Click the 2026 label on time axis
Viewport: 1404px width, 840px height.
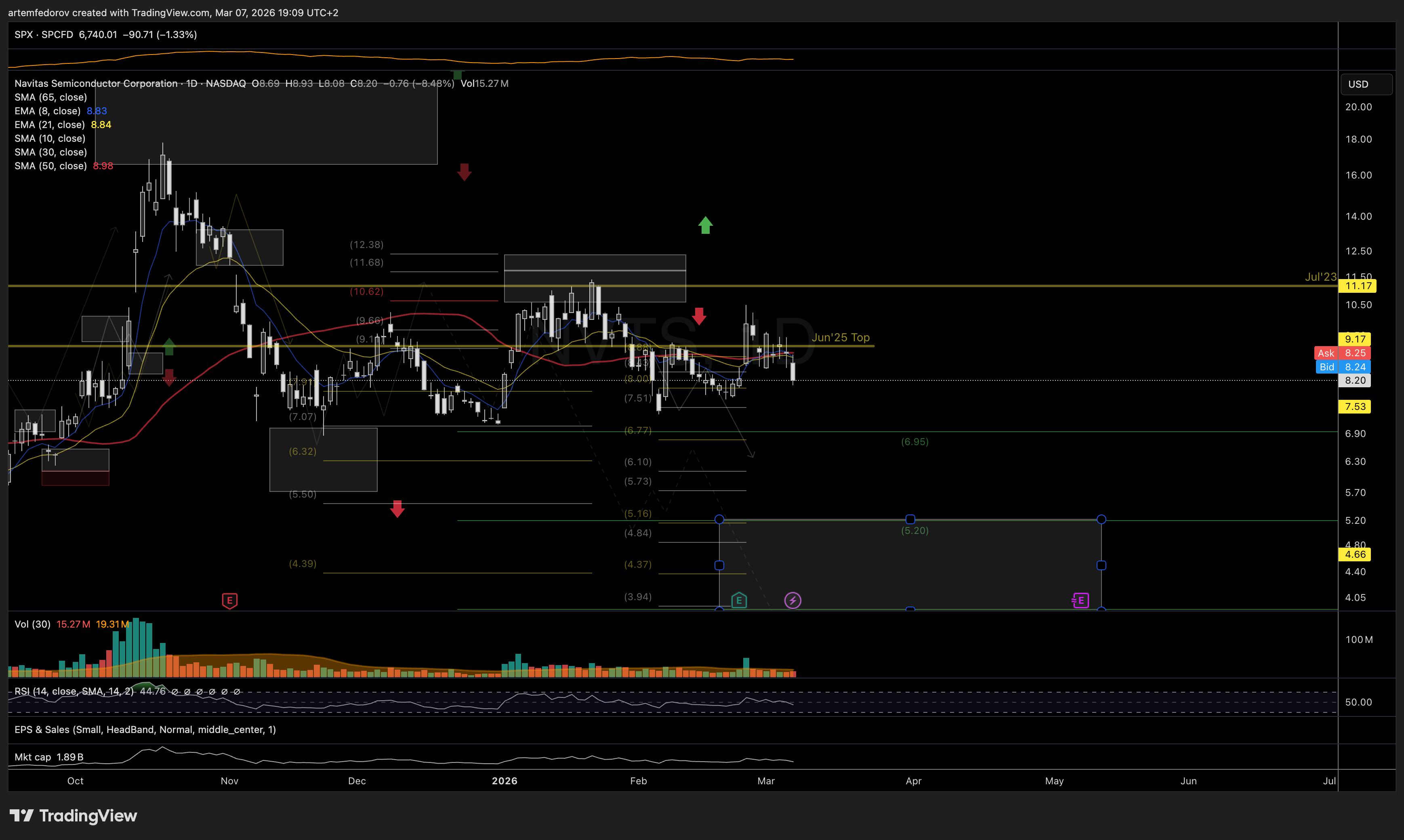504,781
